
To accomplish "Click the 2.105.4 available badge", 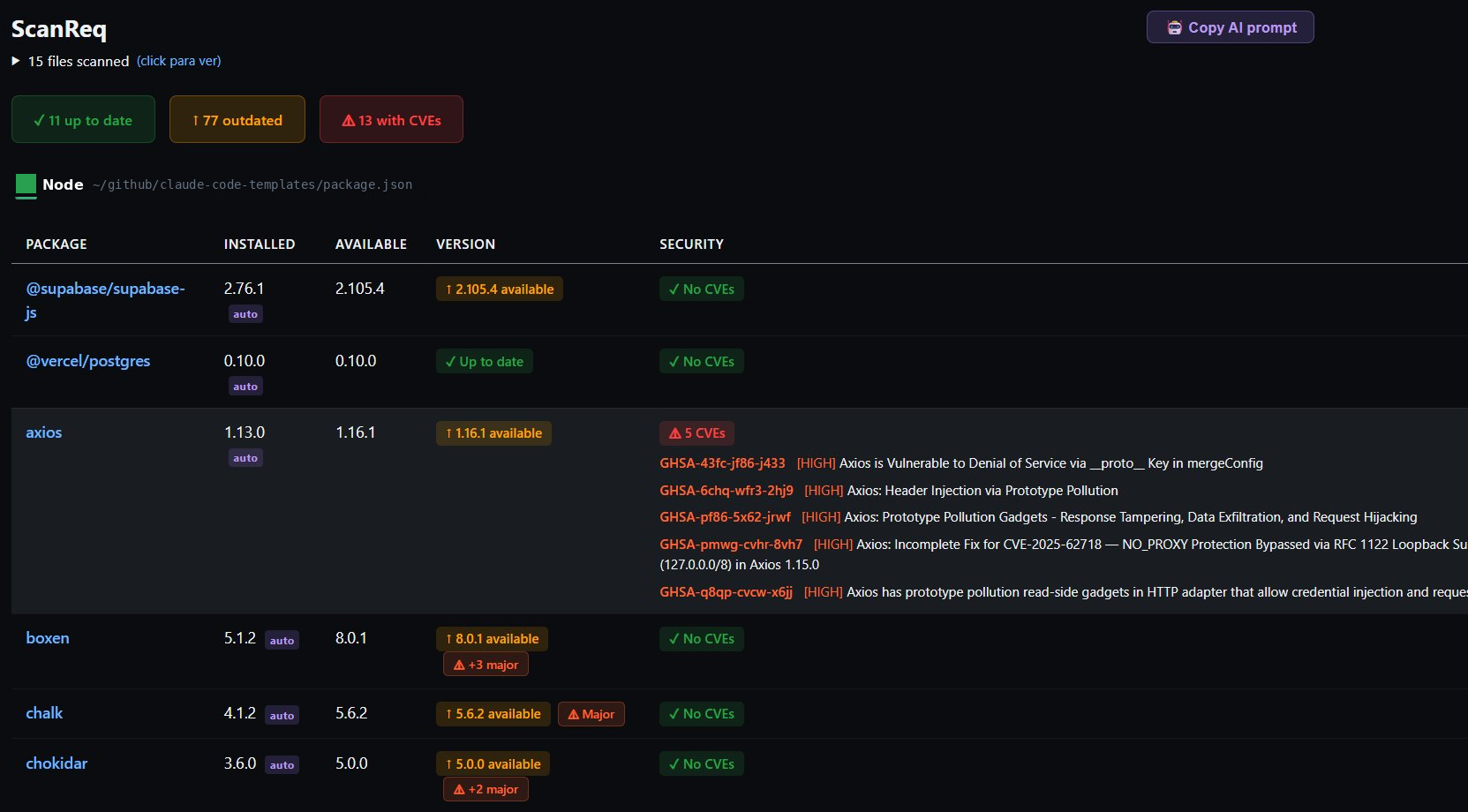I will pyautogui.click(x=500, y=289).
